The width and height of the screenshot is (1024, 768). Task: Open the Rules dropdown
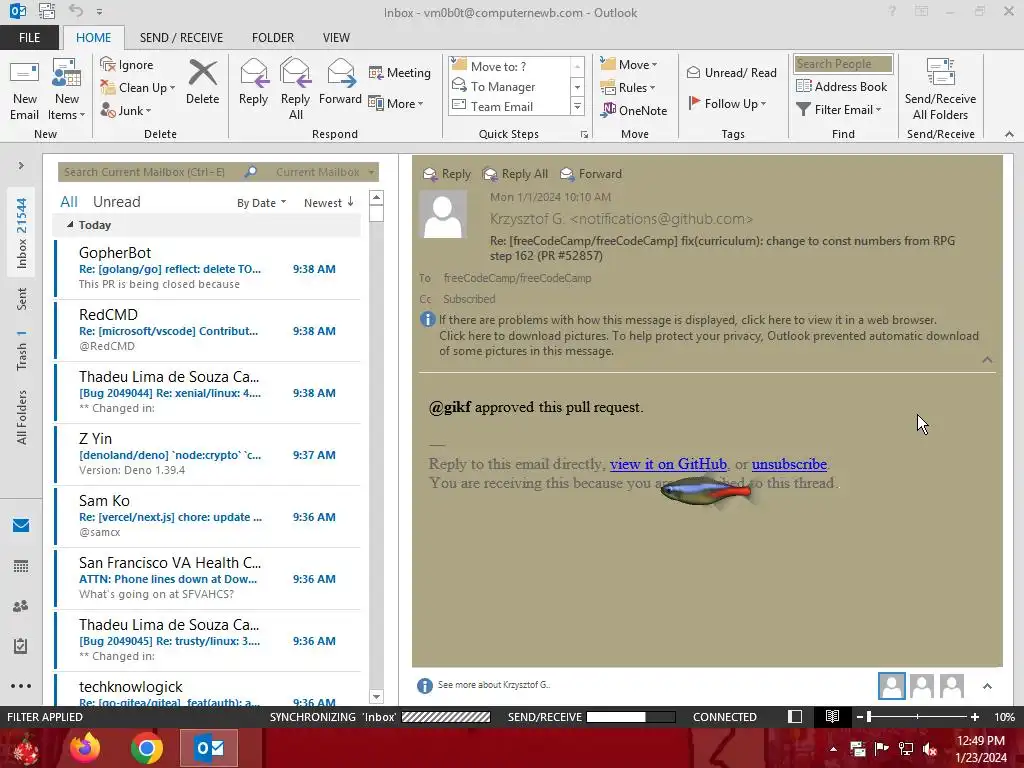pyautogui.click(x=628, y=88)
